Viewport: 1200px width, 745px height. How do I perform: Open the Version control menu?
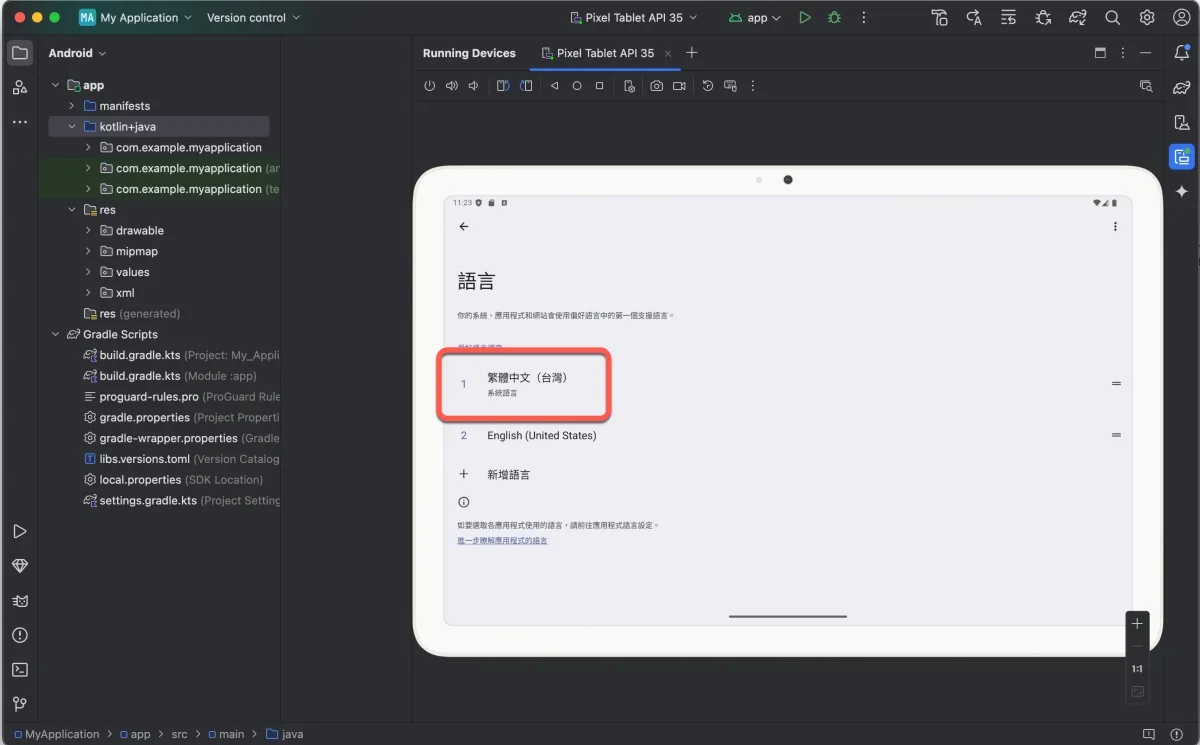click(x=253, y=18)
